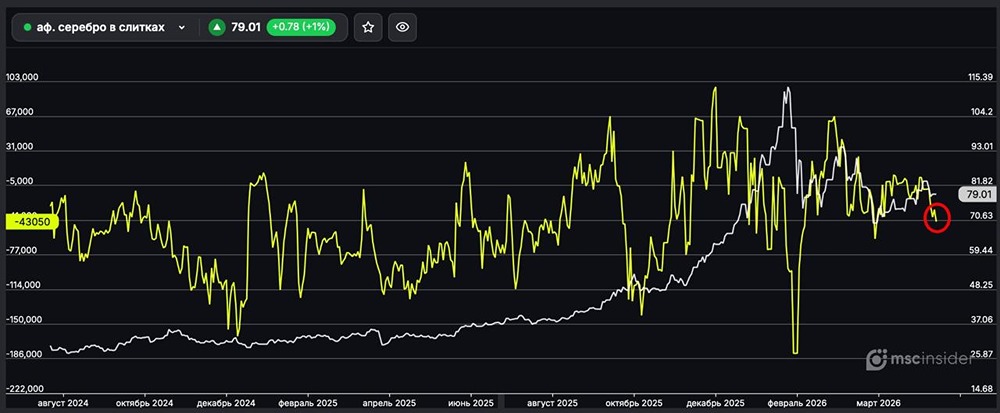
Task: Click the февраль 2026 date label
Action: (797, 403)
